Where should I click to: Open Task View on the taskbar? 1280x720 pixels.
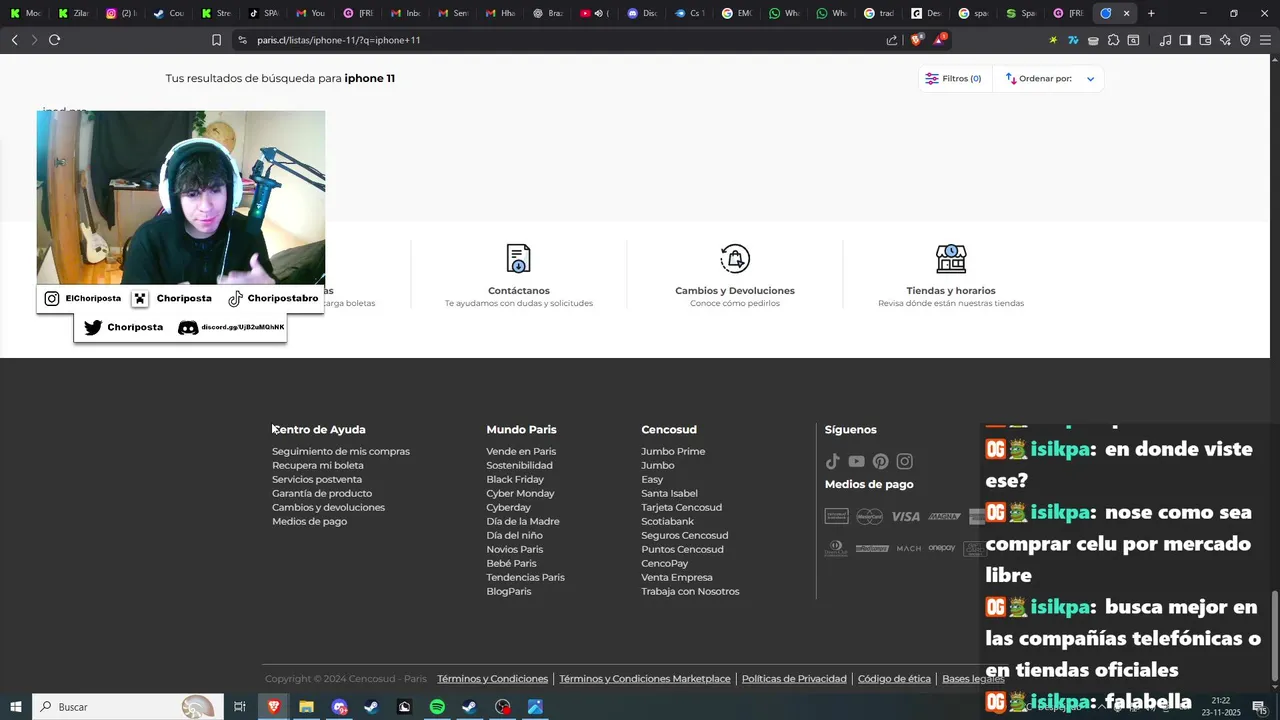[x=240, y=707]
